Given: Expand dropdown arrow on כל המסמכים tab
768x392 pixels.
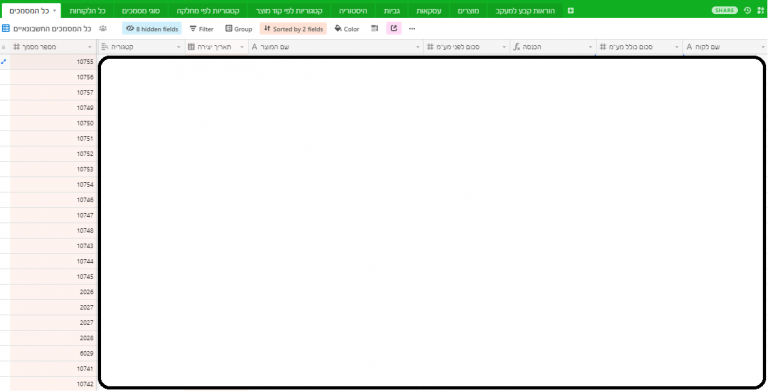Looking at the screenshot, I should pyautogui.click(x=54, y=10).
